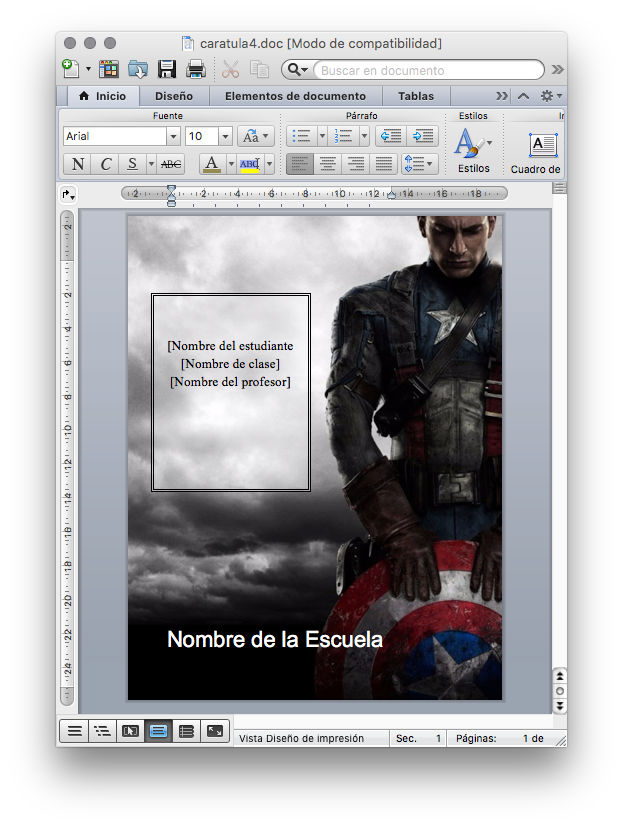Expand the toolbar overflow chevron
The height and width of the screenshot is (827, 623).
(x=557, y=70)
